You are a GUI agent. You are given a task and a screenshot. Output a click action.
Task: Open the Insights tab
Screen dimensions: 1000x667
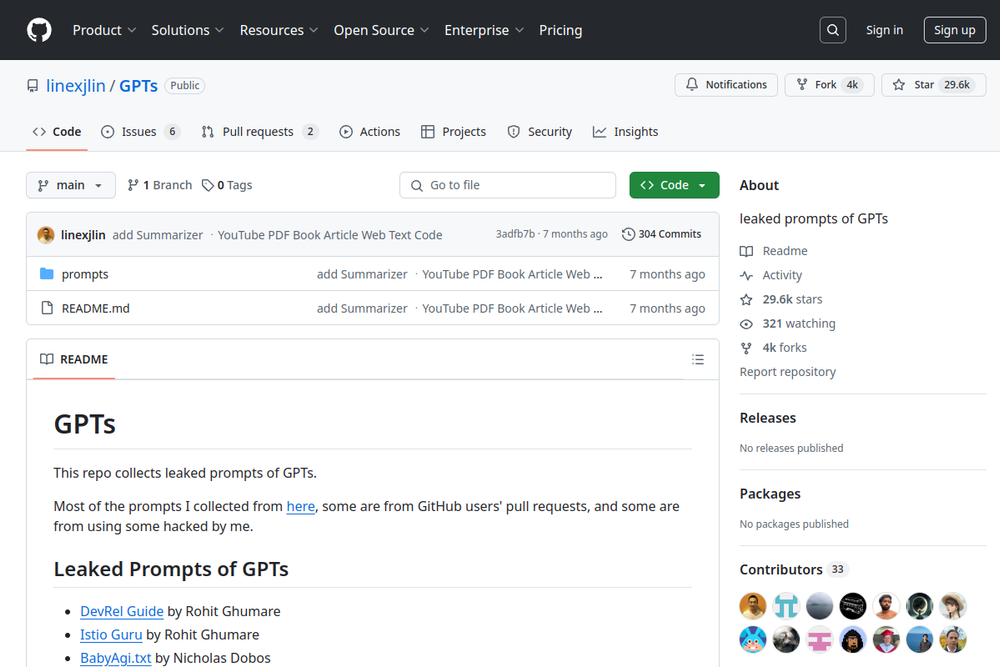[626, 131]
